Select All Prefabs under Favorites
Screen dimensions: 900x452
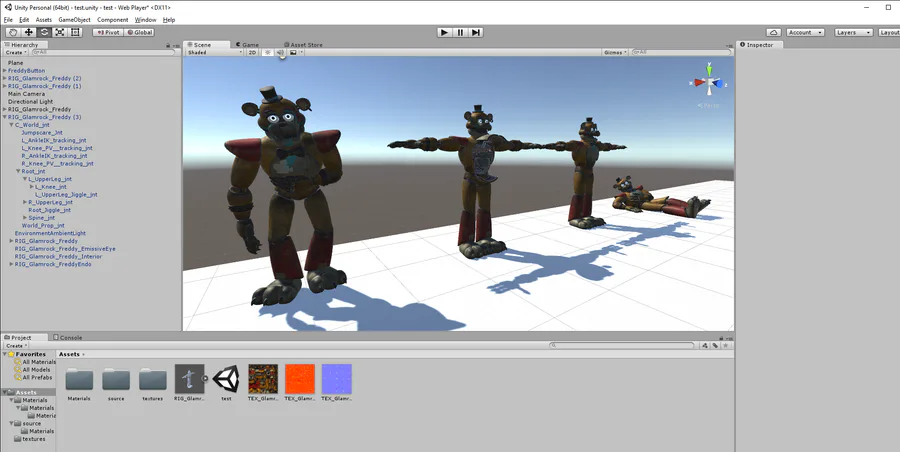[33, 377]
